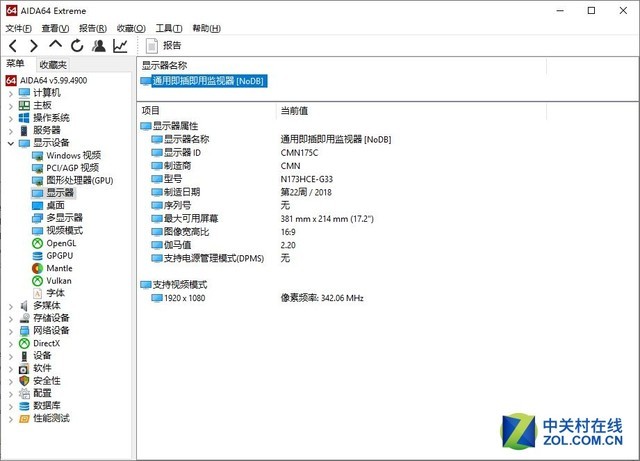Select the 伽马值 2.20 row

click(x=224, y=245)
